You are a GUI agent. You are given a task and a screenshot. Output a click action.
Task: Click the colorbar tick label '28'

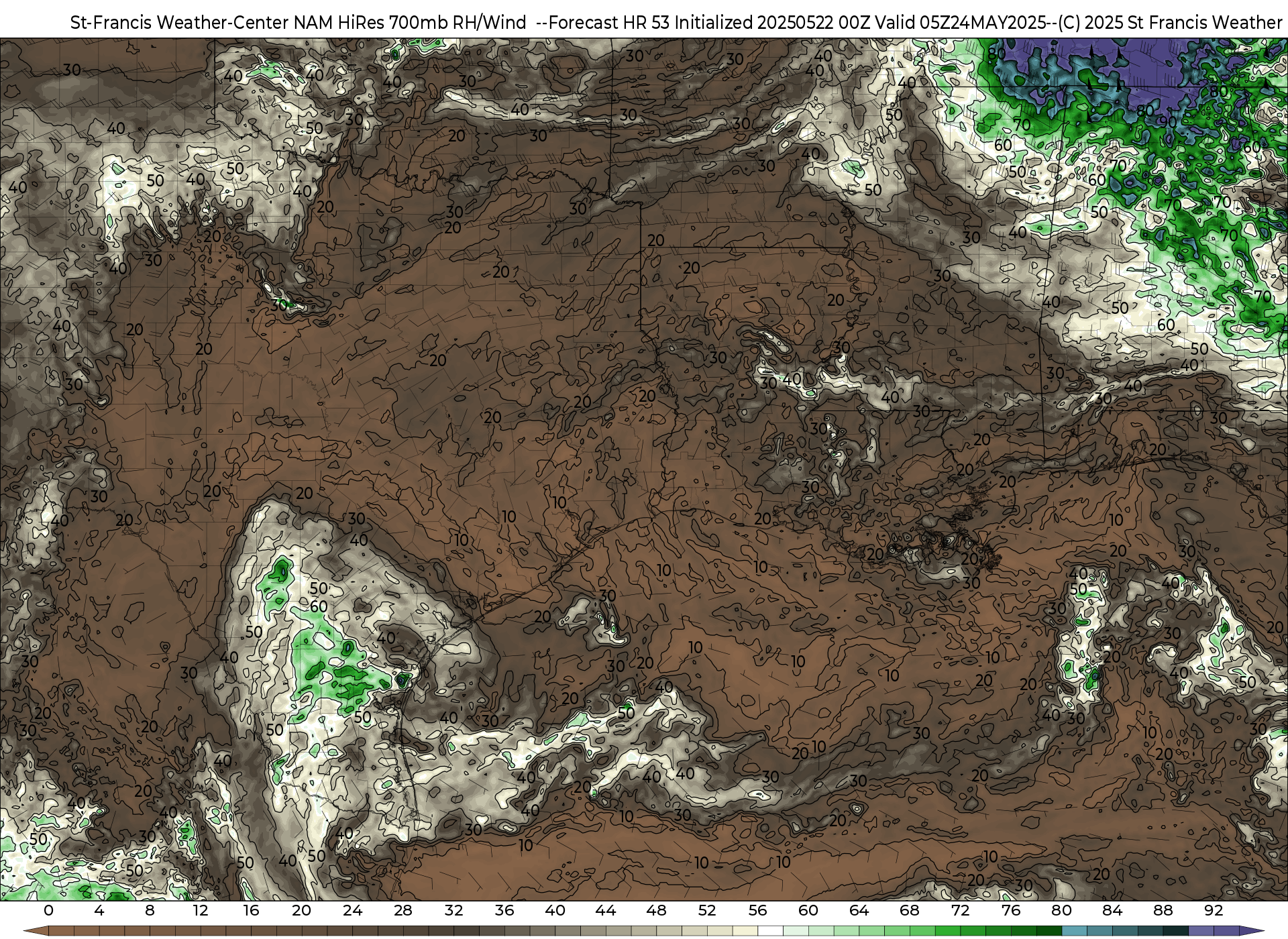tap(403, 910)
